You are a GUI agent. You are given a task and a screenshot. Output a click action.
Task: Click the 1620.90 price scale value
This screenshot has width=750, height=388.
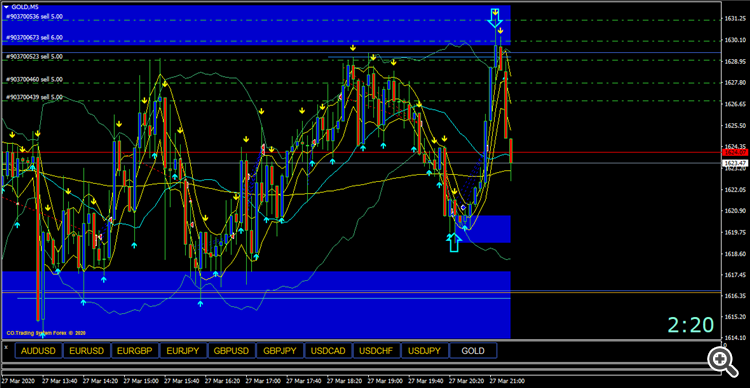tap(735, 211)
